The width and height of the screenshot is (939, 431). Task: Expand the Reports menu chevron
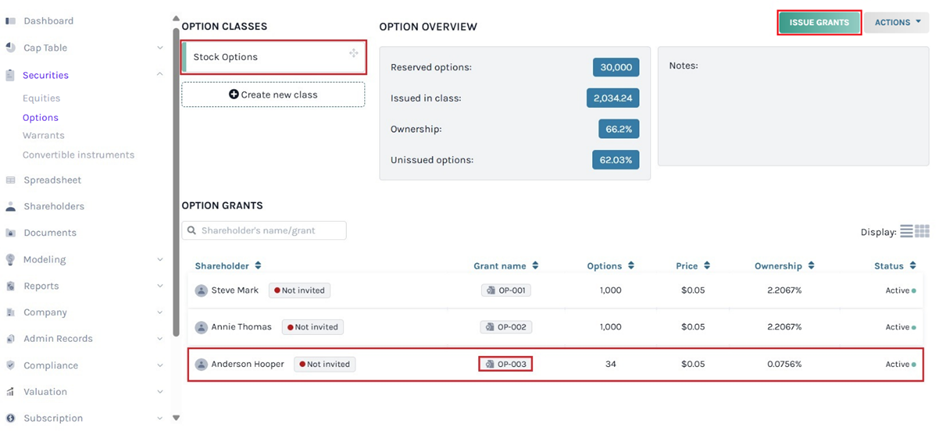point(160,286)
